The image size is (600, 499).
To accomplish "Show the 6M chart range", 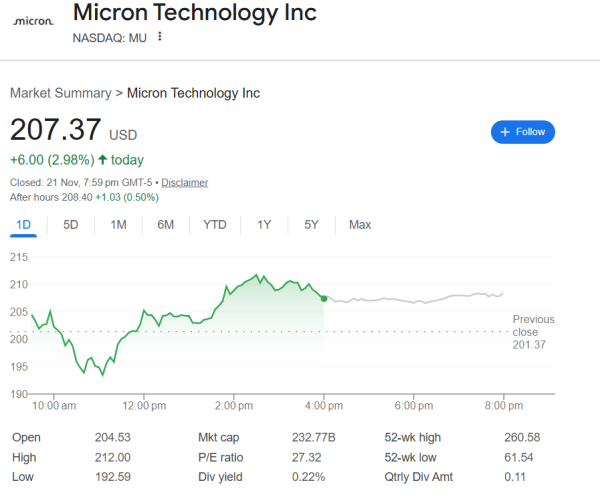I will click(166, 225).
